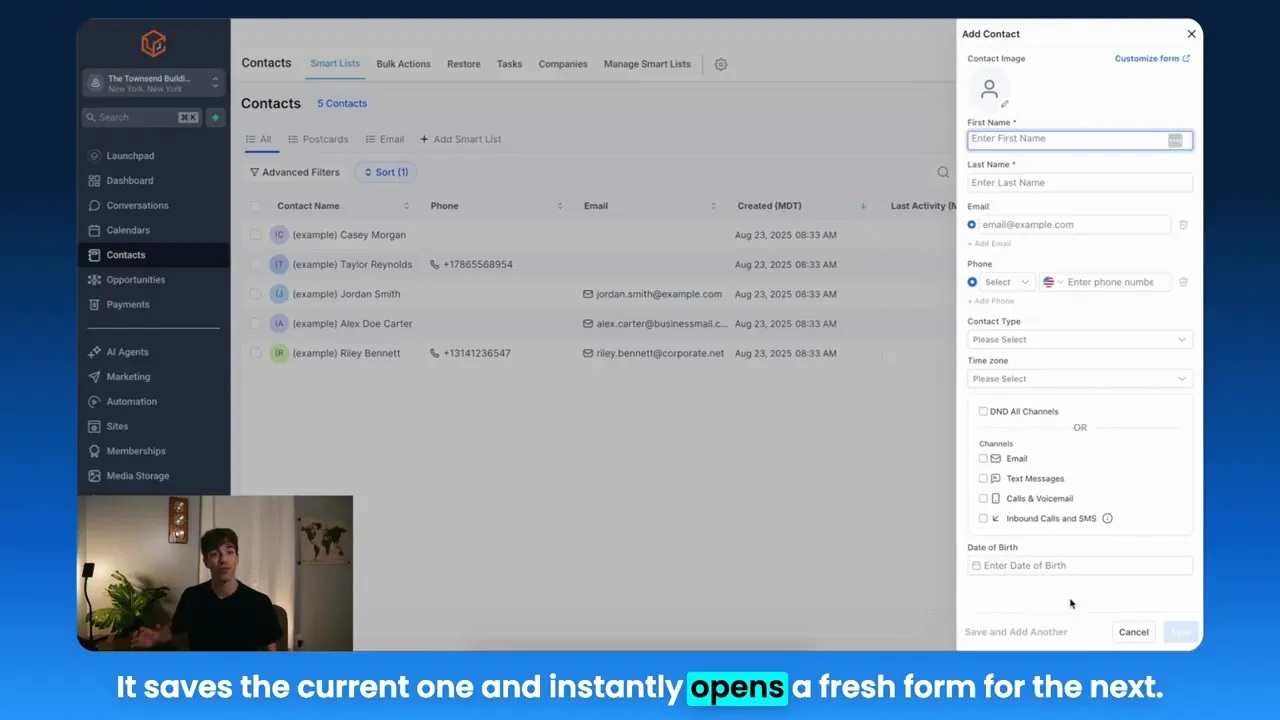This screenshot has height=720, width=1280.
Task: Open the Time zone dropdown
Action: (1079, 378)
